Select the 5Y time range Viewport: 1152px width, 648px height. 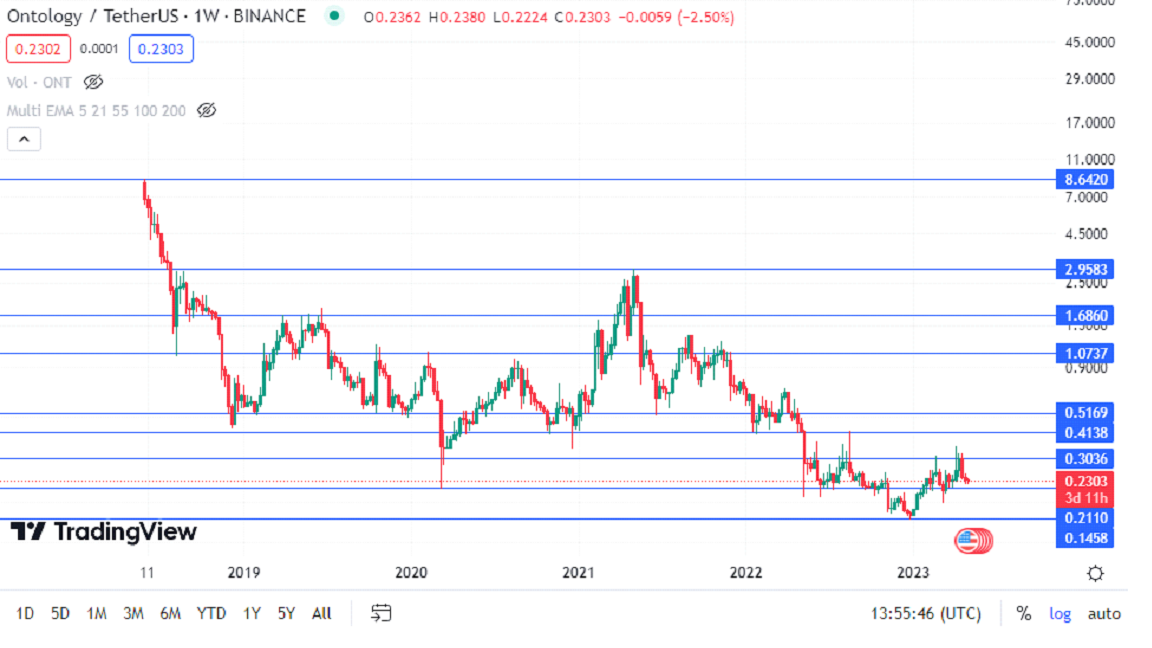(286, 613)
